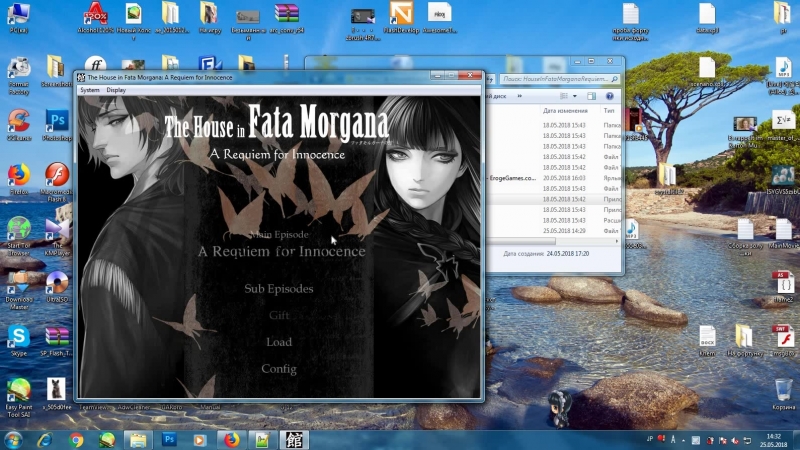Open Skype desktop shortcut
The width and height of the screenshot is (800, 450).
tap(19, 340)
